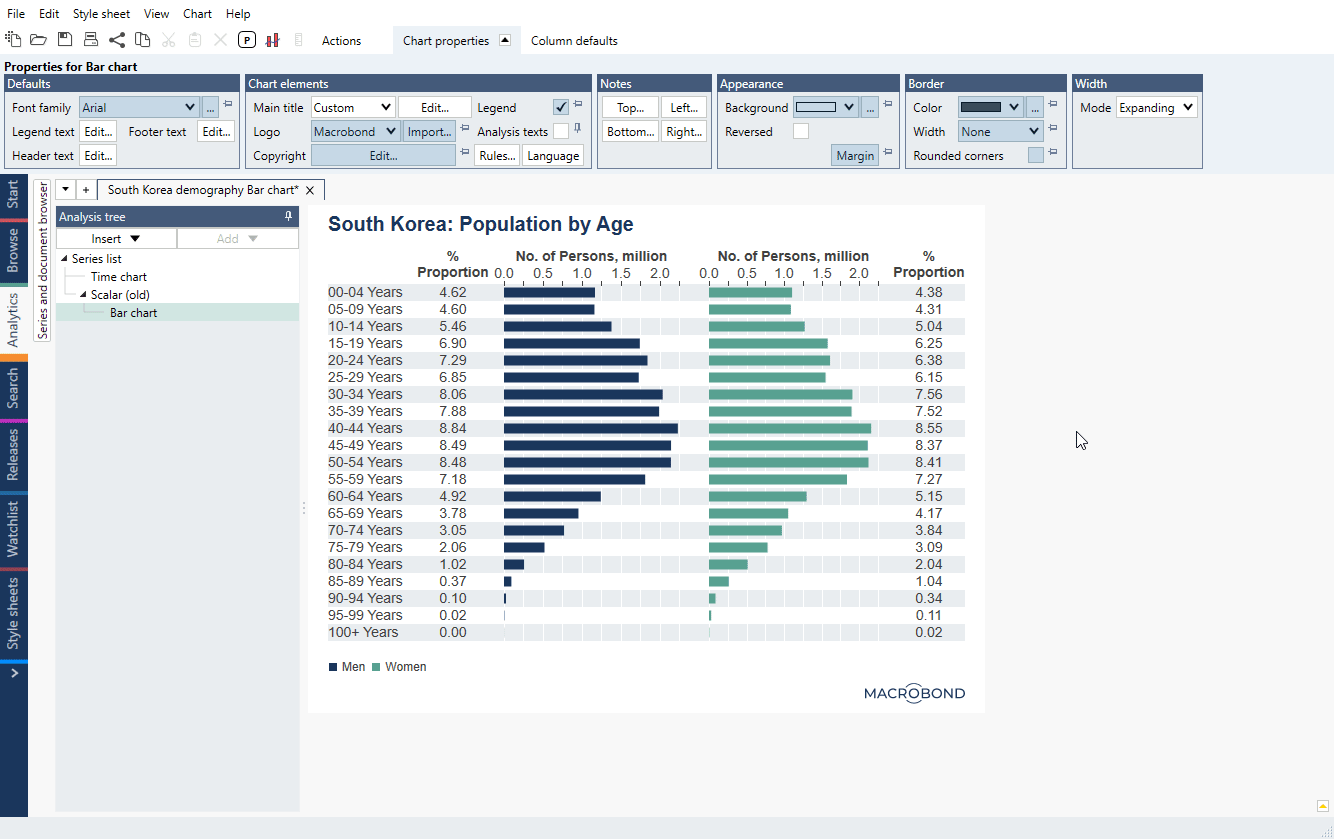Activate presentation mode with the P icon
Screen dimensions: 1334x839
click(x=246, y=39)
